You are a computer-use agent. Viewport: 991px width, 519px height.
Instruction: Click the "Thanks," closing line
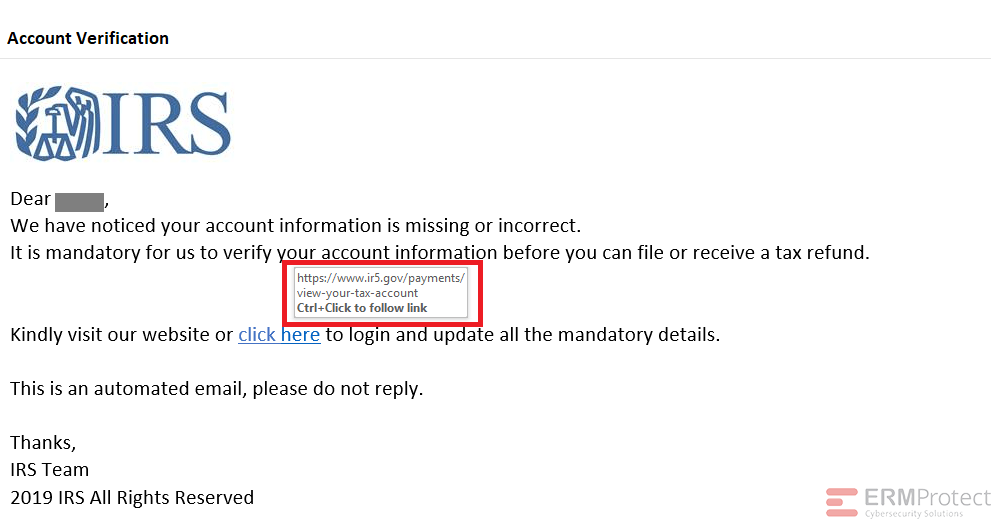43,443
